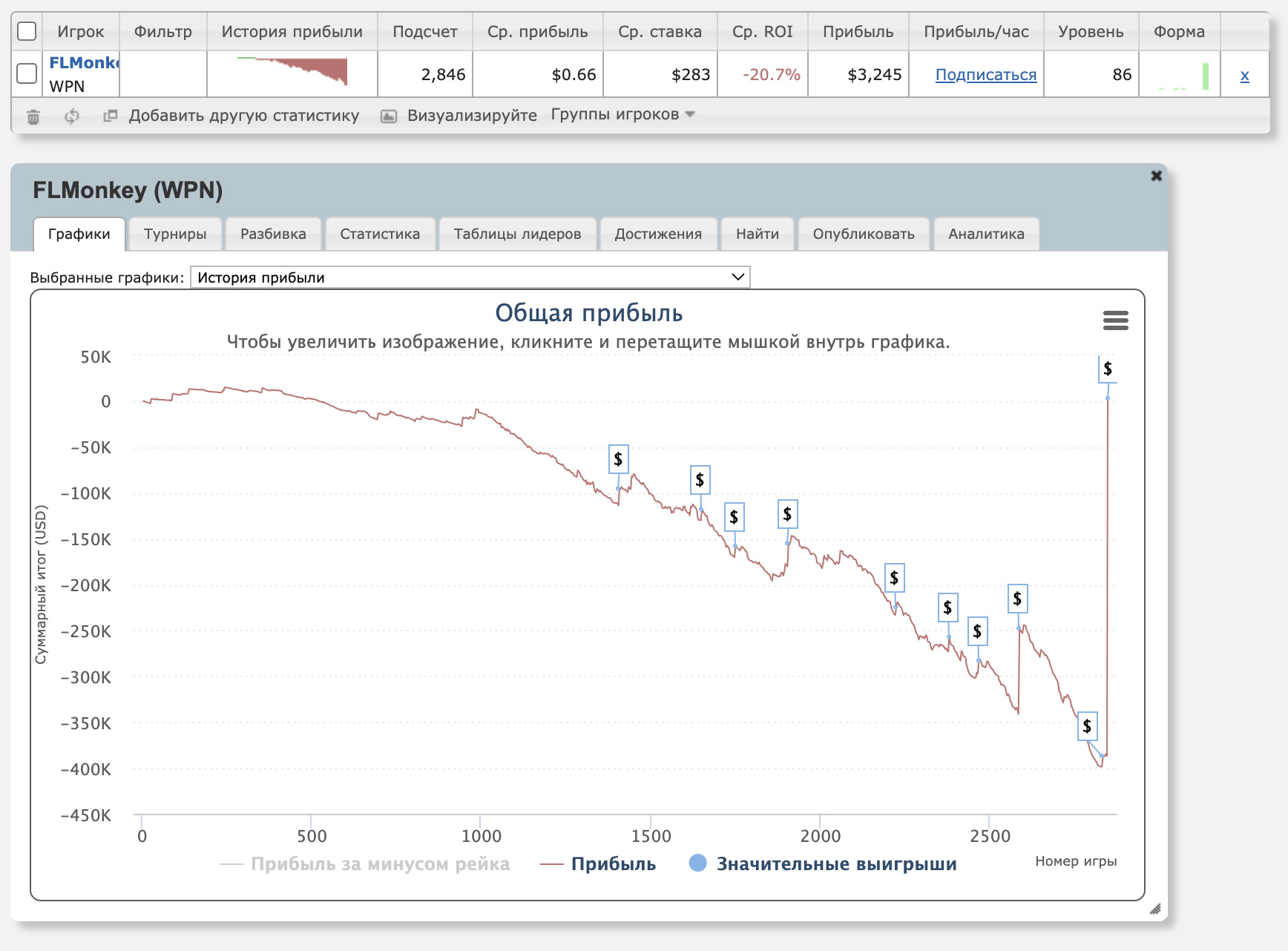Toggle the select-all header checkbox
Image resolution: width=1288 pixels, height=951 pixels.
[x=27, y=31]
